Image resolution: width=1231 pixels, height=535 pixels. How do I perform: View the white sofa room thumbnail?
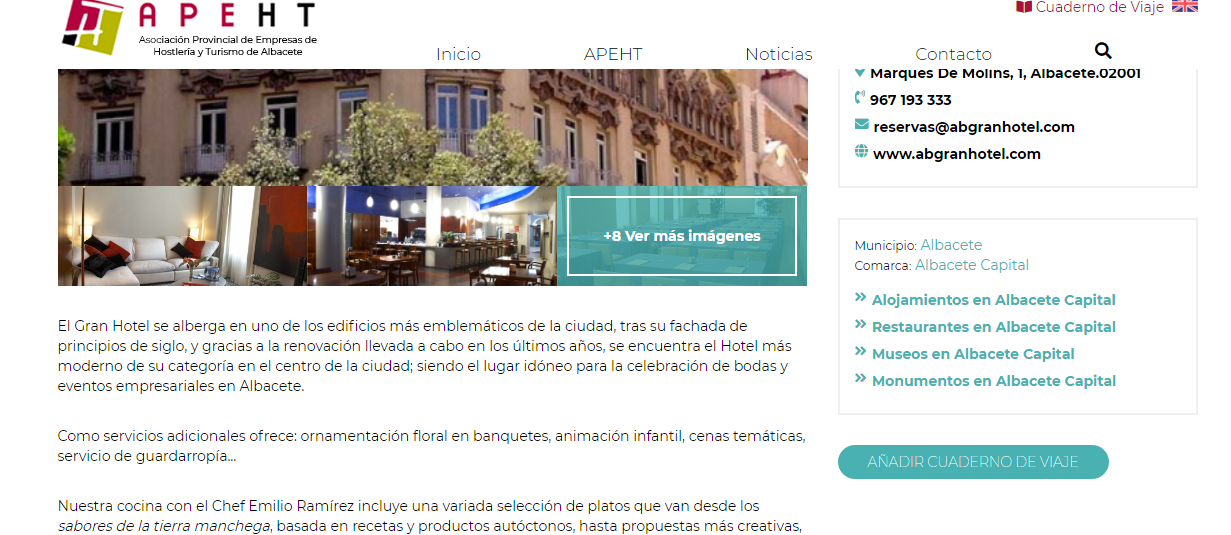click(182, 236)
